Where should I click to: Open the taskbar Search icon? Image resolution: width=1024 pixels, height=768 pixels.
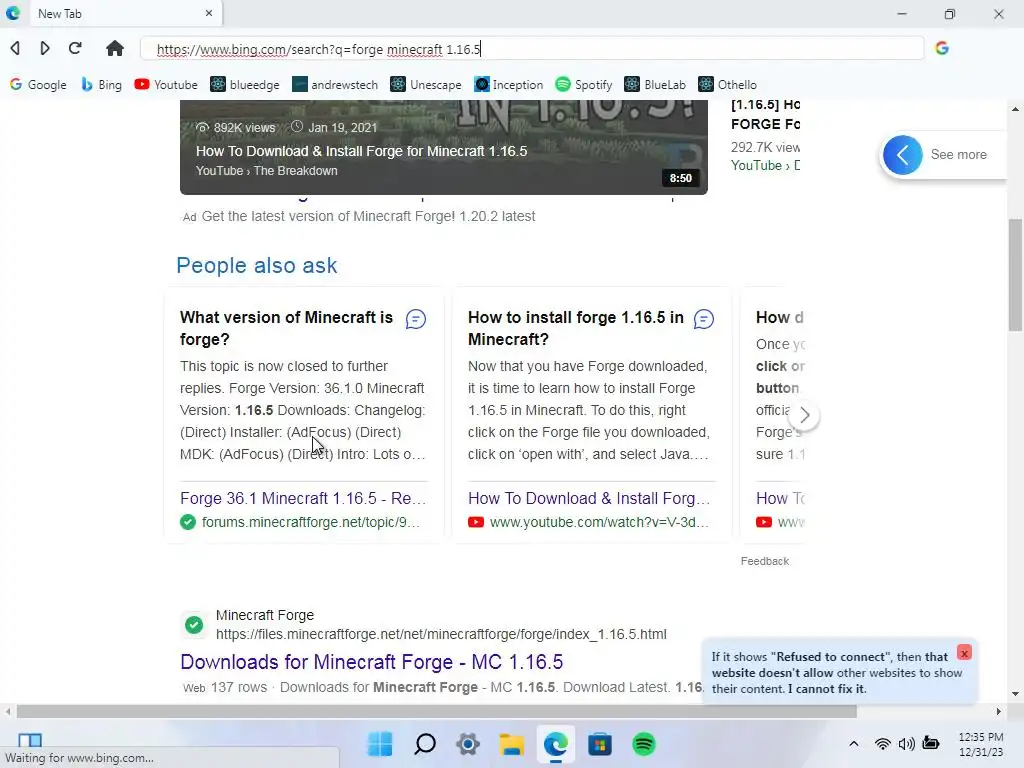coord(424,744)
